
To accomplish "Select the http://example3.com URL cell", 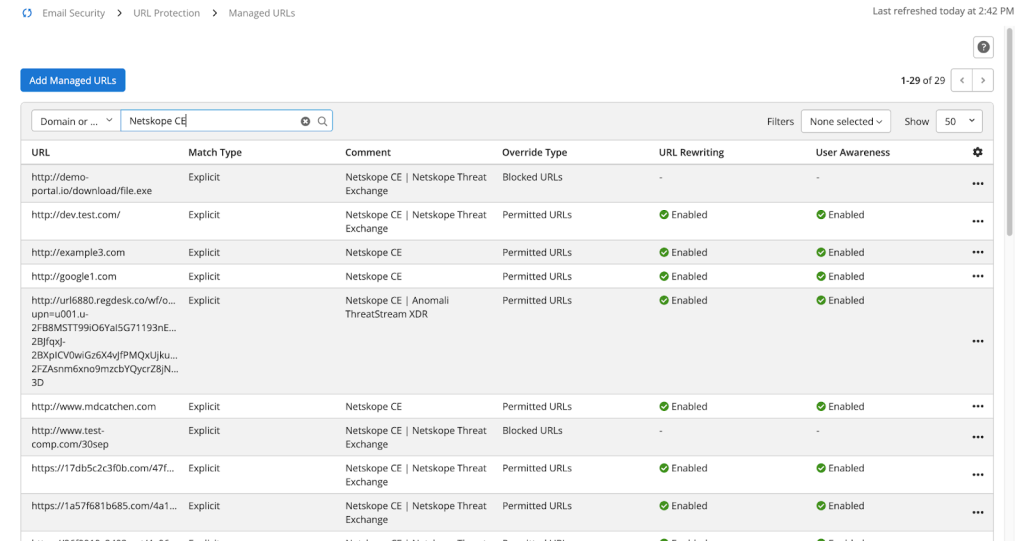I will coord(78,252).
